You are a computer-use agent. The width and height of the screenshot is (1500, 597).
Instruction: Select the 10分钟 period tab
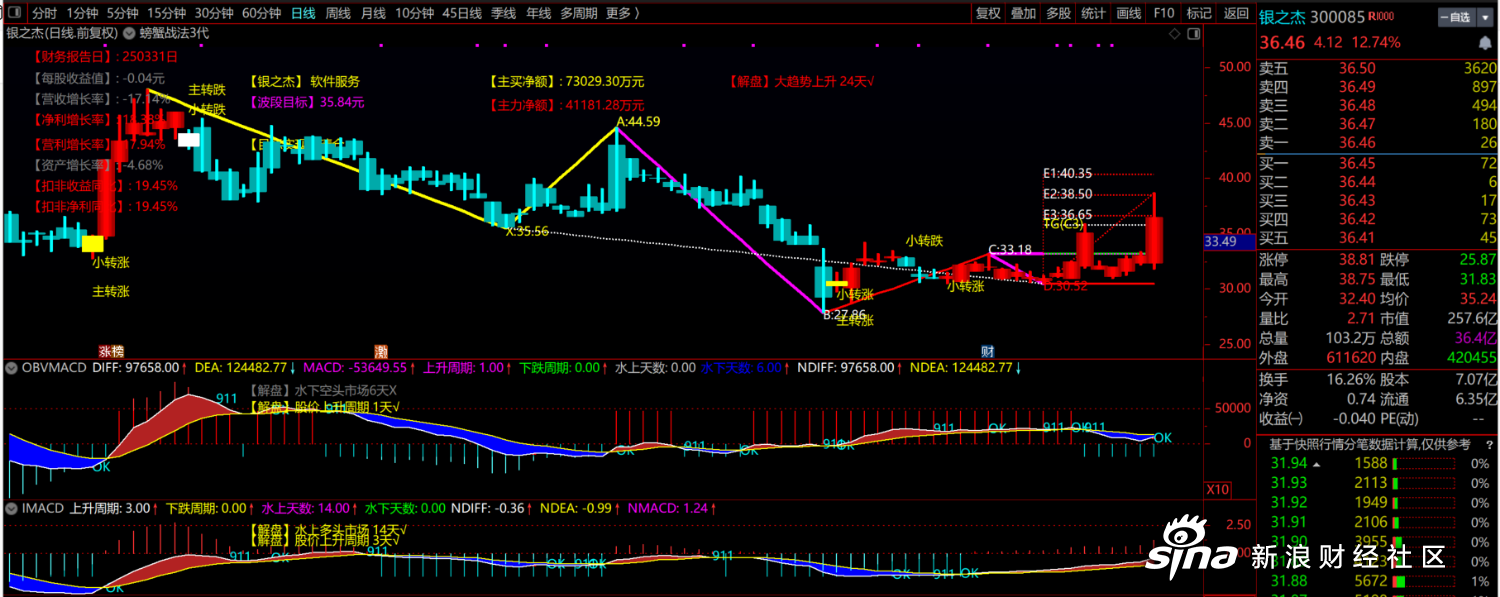(x=414, y=14)
